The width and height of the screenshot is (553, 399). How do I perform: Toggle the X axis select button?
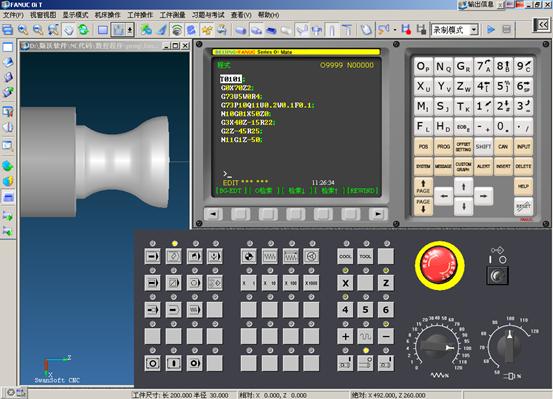click(345, 283)
